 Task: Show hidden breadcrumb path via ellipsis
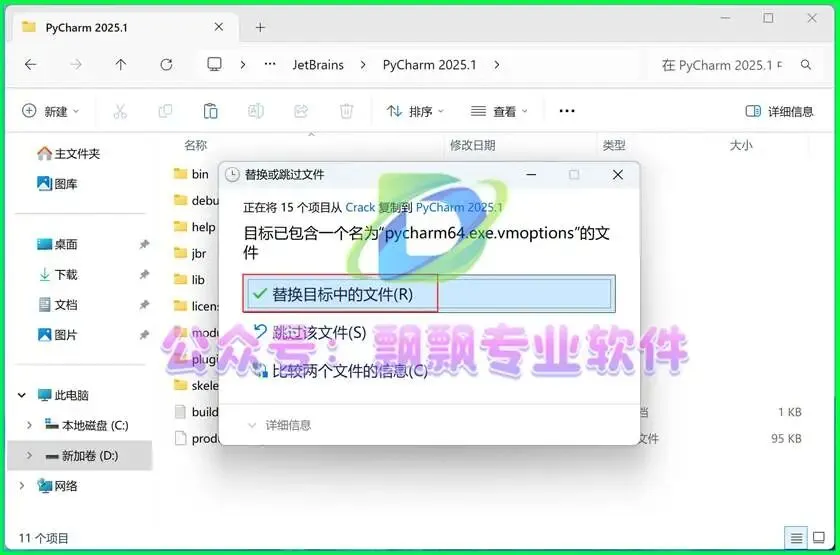(270, 65)
